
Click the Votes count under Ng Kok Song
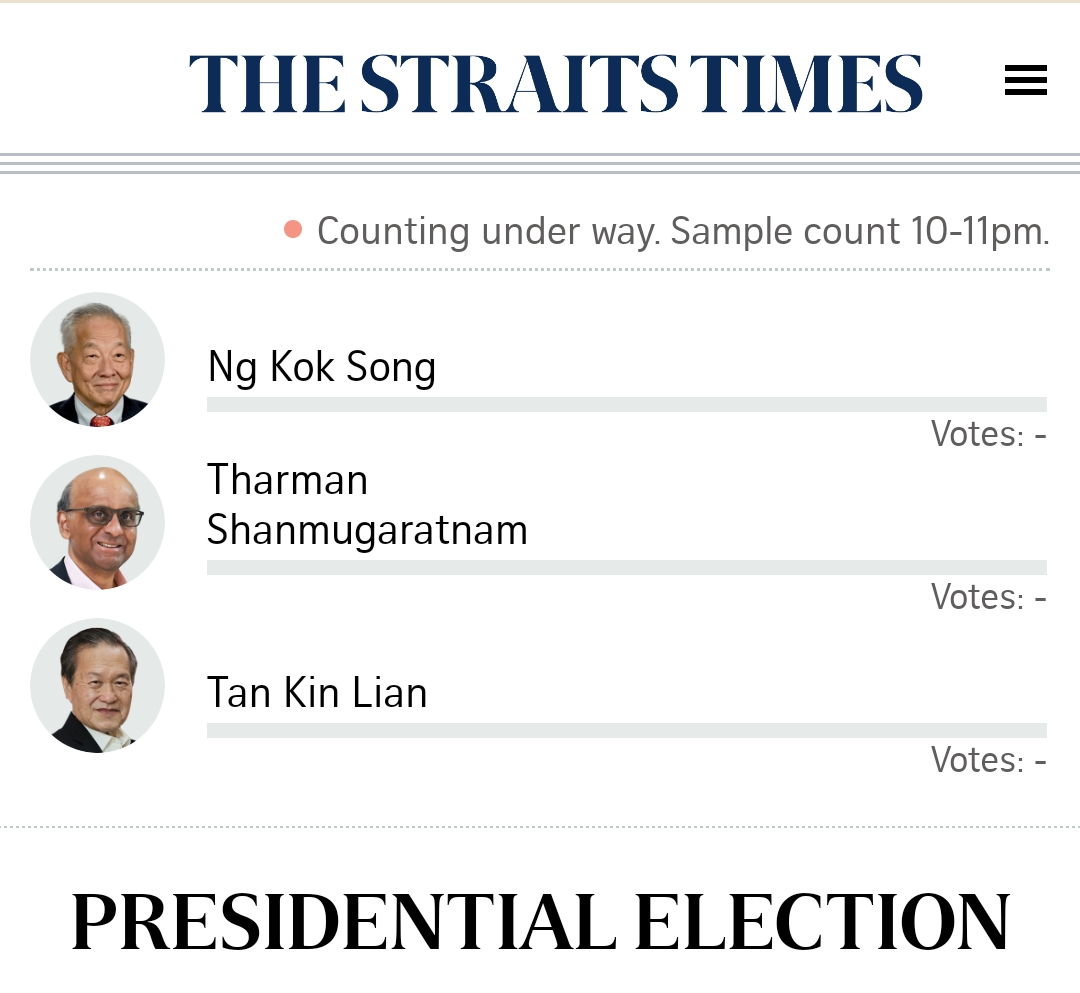point(989,435)
